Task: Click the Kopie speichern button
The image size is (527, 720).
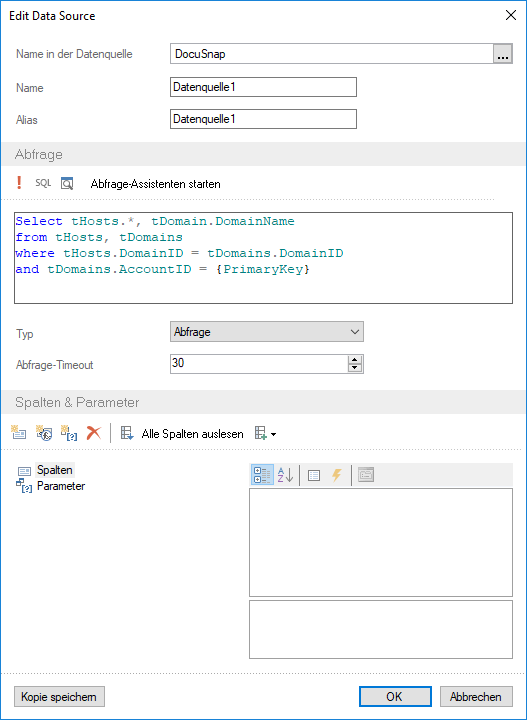Action: (59, 697)
